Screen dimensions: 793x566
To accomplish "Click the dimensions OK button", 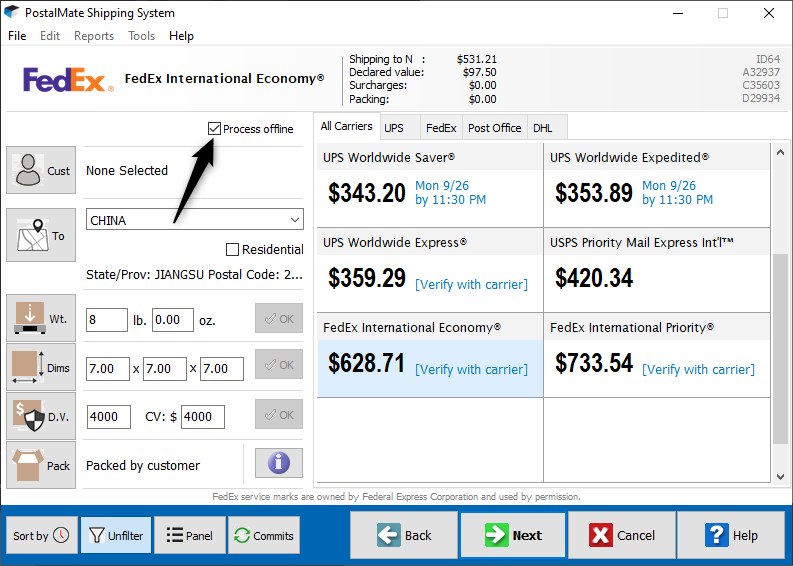I will point(279,364).
